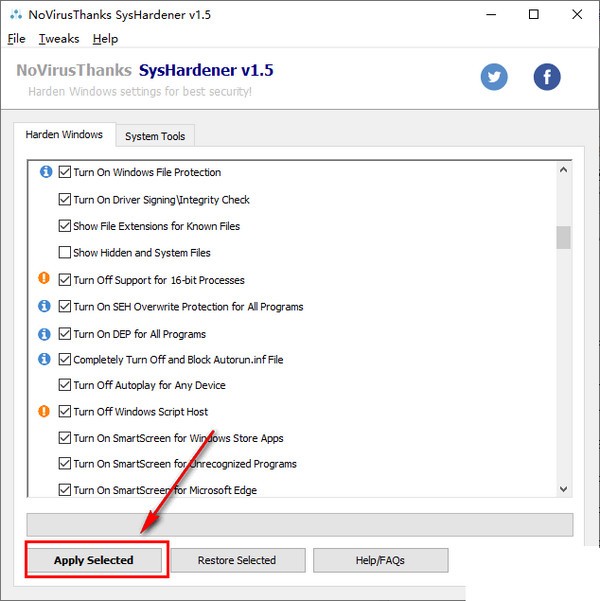Toggle Turn Off Support for 16-bit Processes
Image resolution: width=600 pixels, height=601 pixels.
point(64,280)
